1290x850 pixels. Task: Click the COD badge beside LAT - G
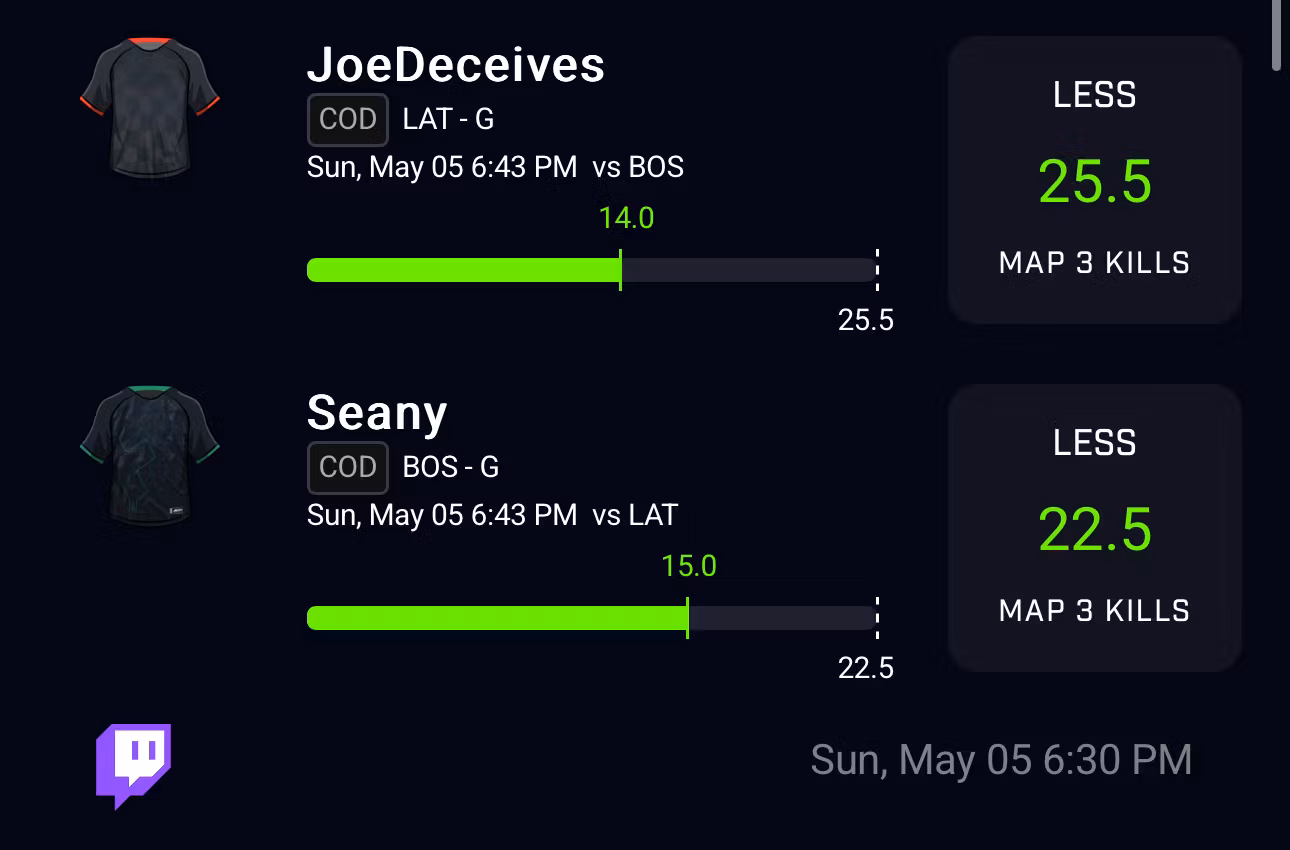(347, 120)
